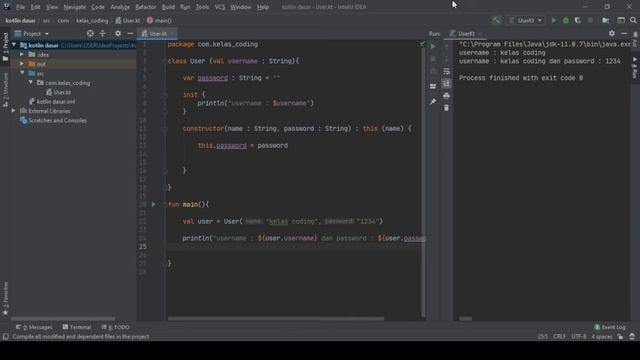Open the TODO tool window

tap(116, 327)
